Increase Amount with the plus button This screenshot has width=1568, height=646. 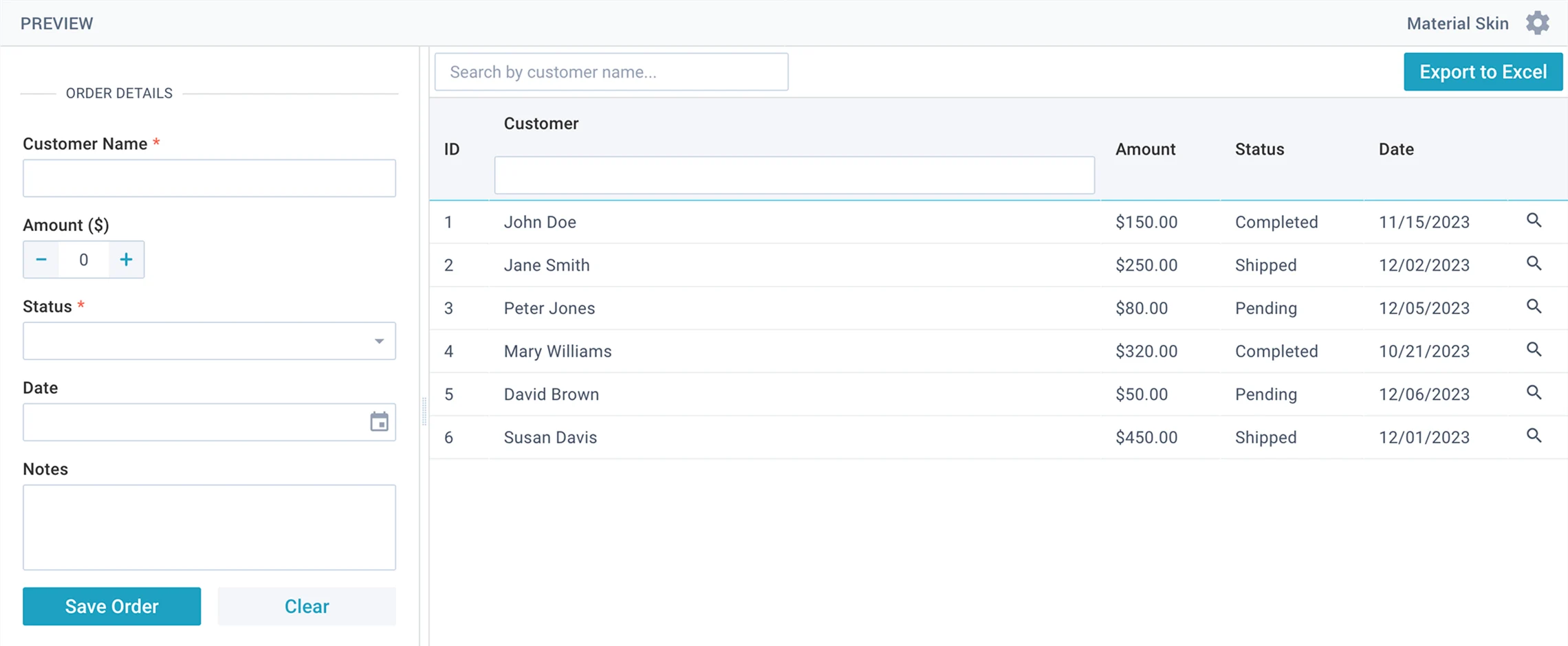coord(126,260)
